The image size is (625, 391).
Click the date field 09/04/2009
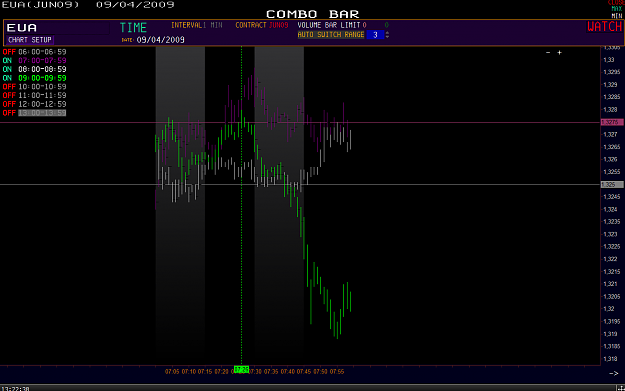pyautogui.click(x=160, y=40)
